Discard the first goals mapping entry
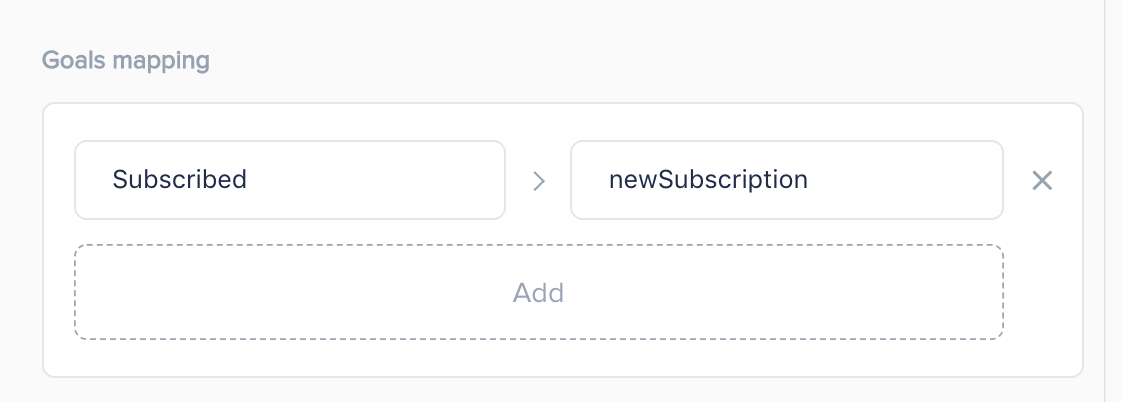The height and width of the screenshot is (402, 1122). (1042, 181)
